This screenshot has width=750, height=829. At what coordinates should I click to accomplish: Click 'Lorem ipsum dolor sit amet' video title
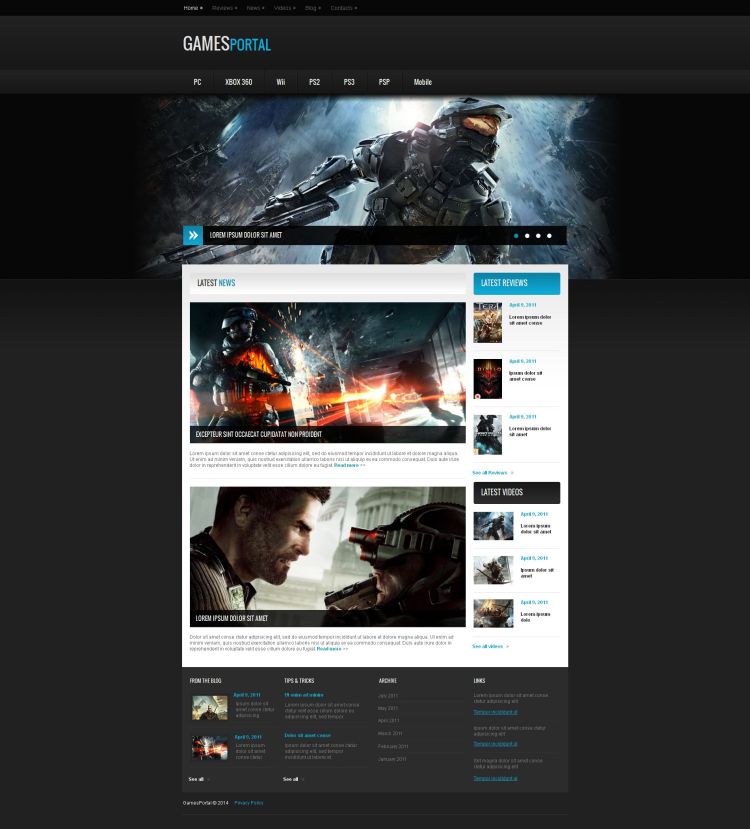pyautogui.click(x=536, y=529)
